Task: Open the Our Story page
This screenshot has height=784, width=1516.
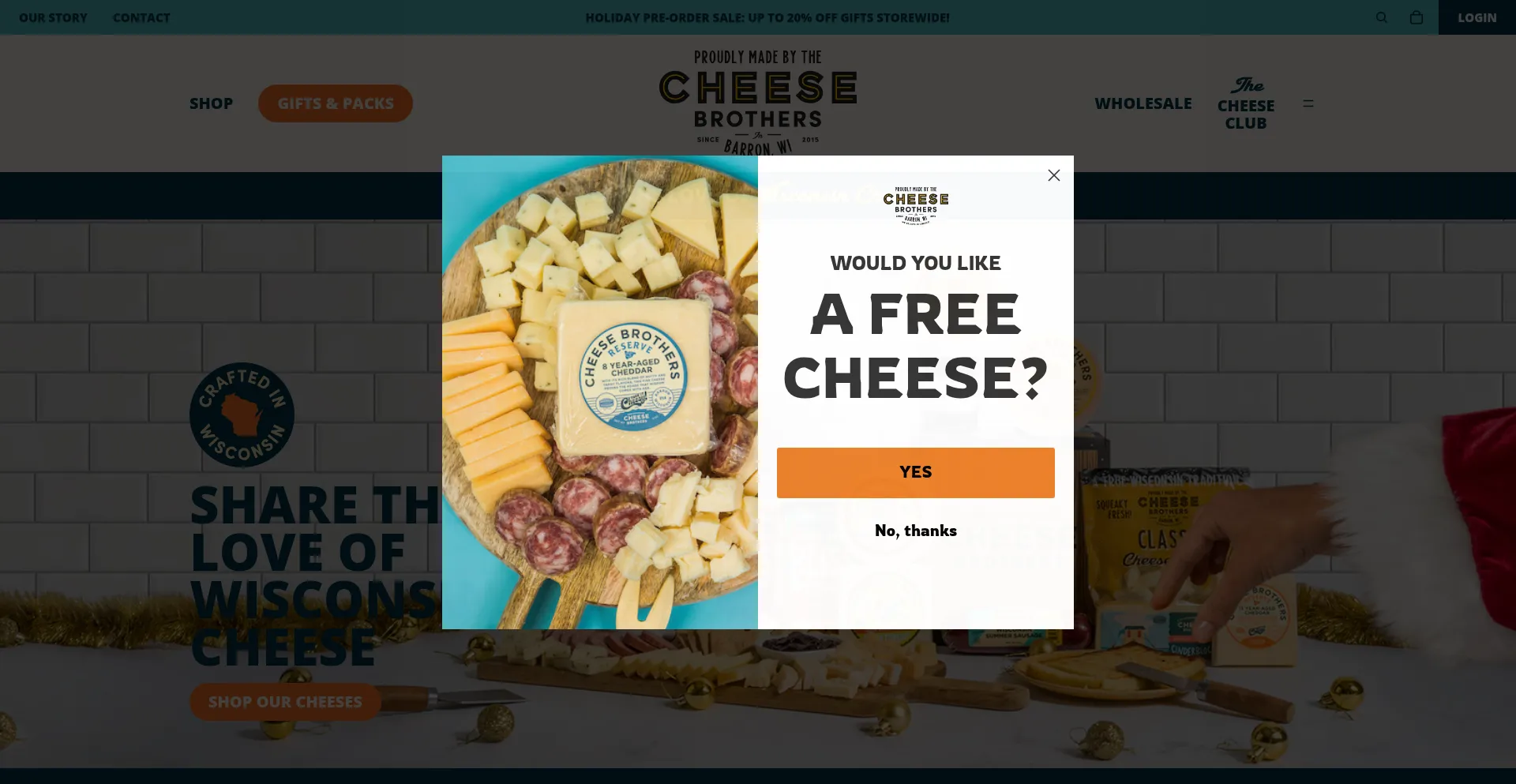Action: pos(53,17)
